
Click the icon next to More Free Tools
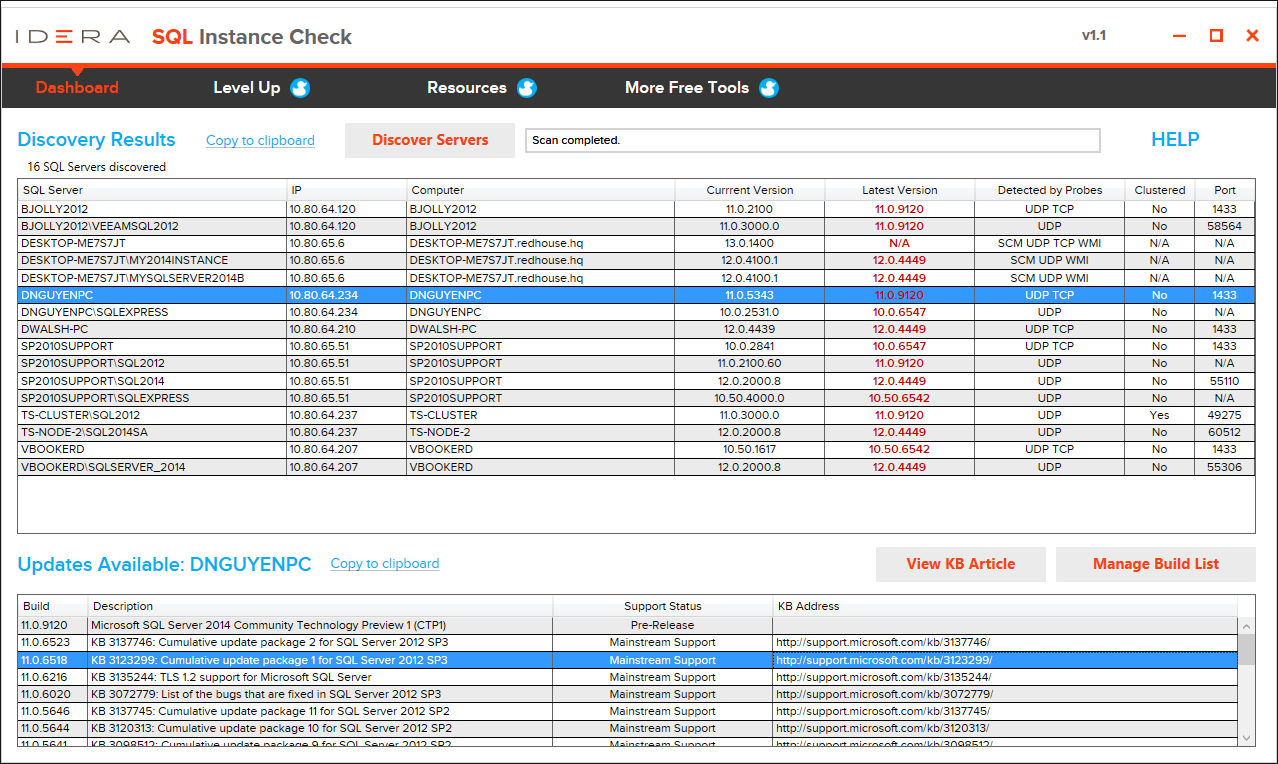point(768,87)
